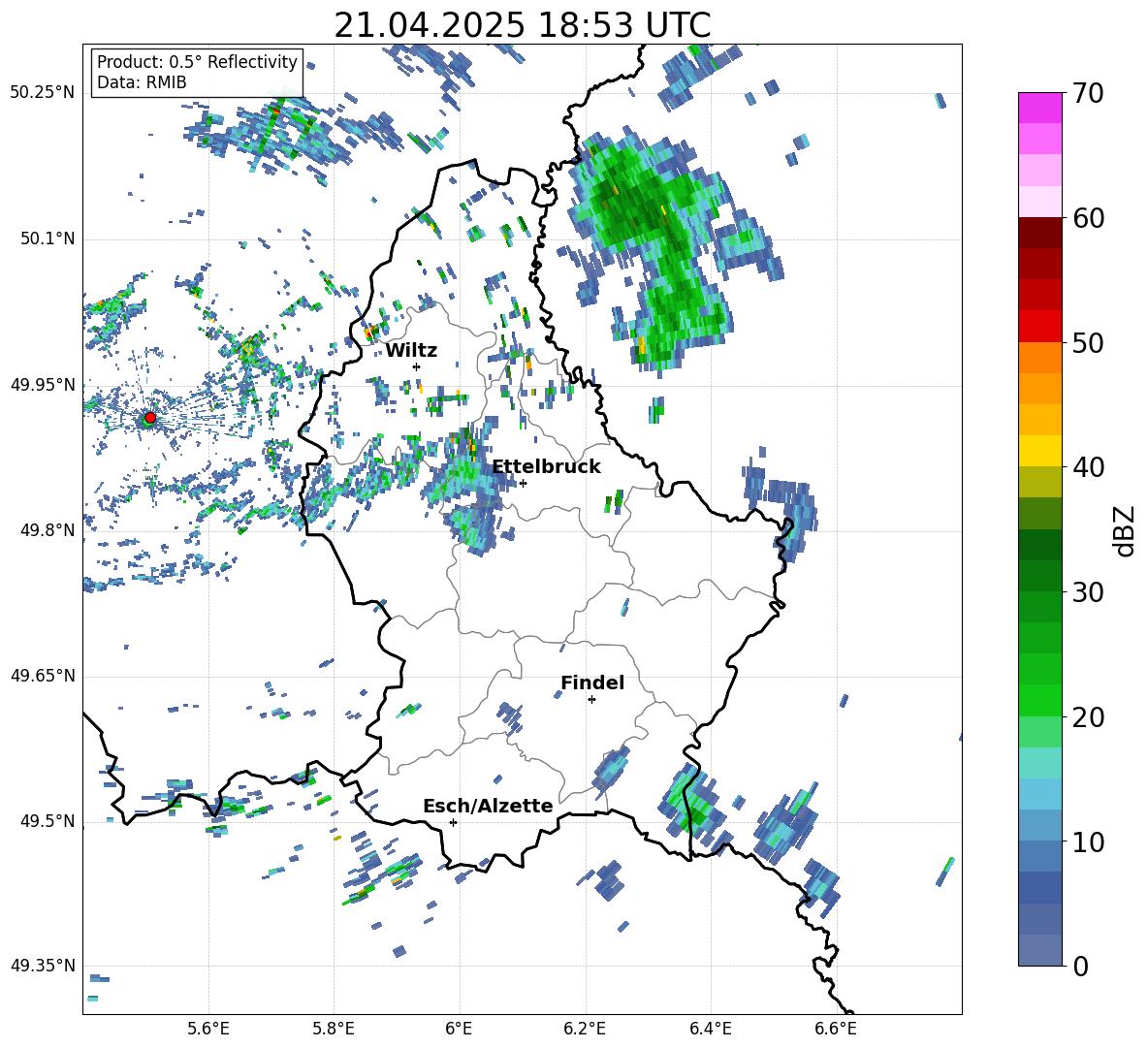This screenshot has width=1148, height=1048.
Task: Click the 6°E longitude label
Action: click(459, 1029)
